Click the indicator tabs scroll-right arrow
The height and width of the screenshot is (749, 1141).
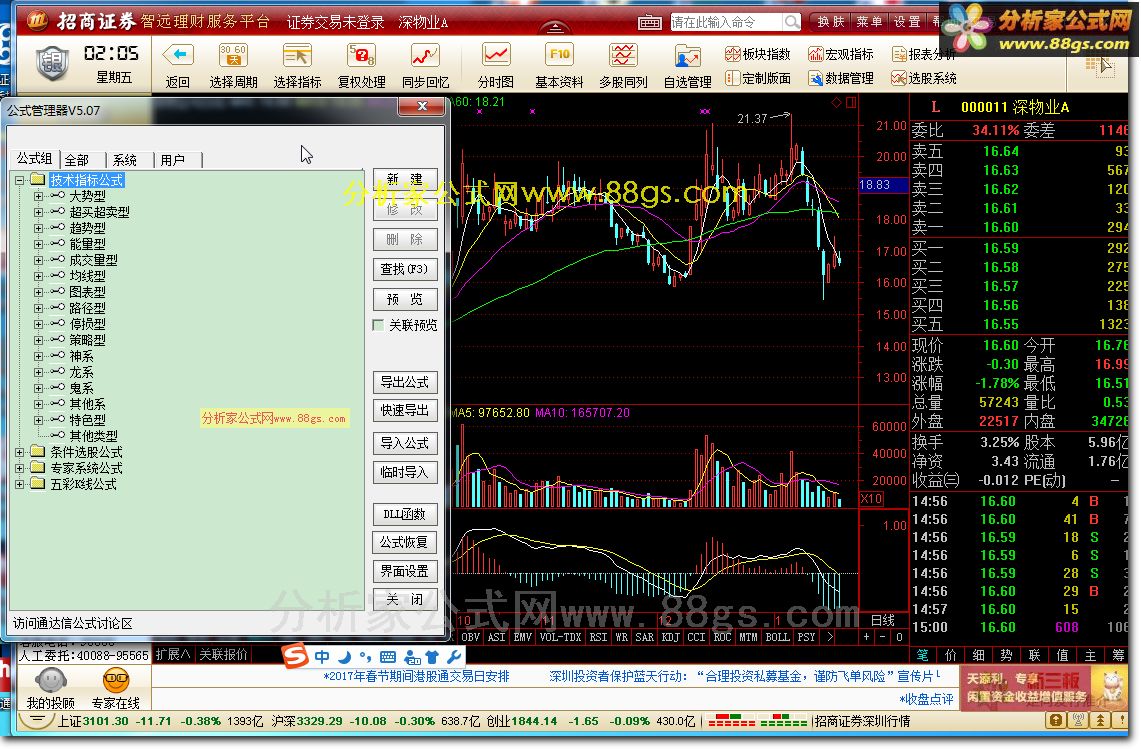[830, 637]
